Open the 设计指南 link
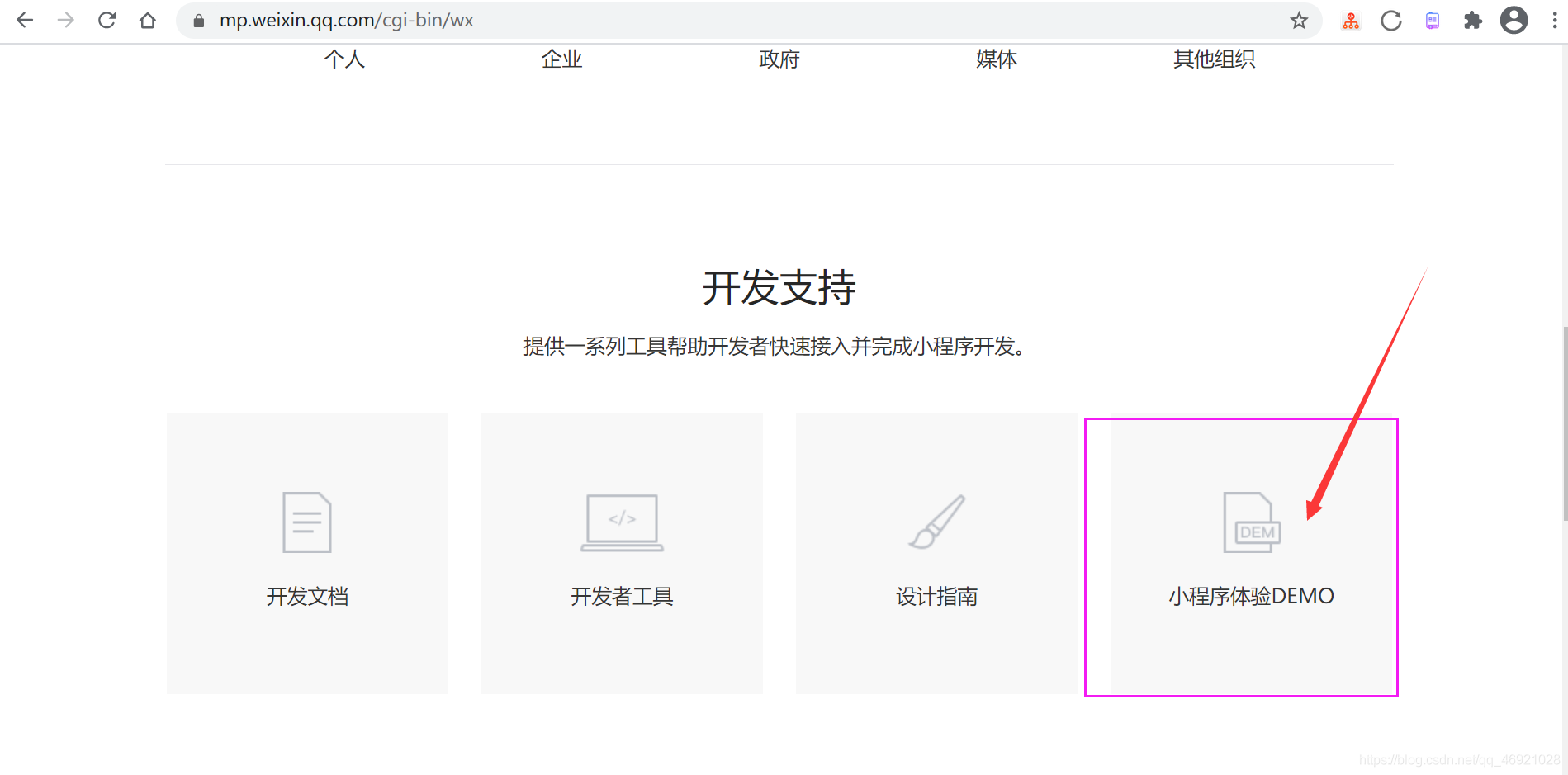This screenshot has width=1568, height=775. (x=936, y=596)
